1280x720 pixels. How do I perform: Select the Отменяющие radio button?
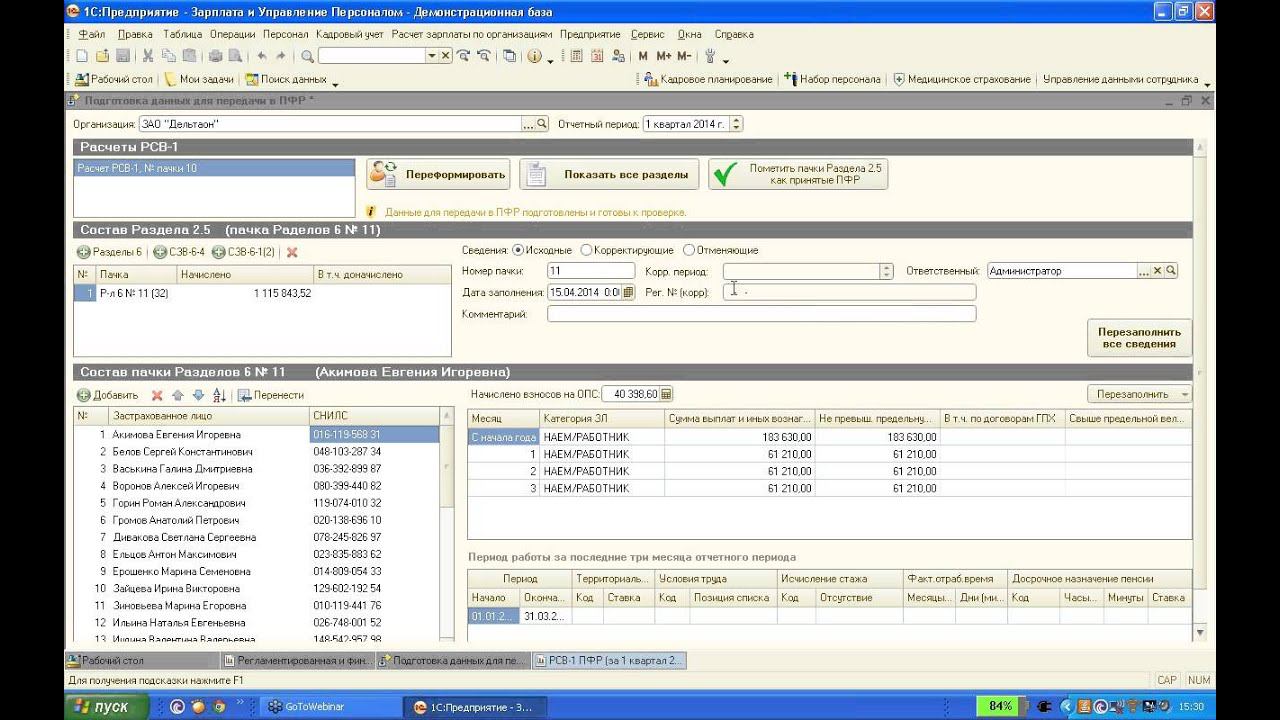[688, 250]
